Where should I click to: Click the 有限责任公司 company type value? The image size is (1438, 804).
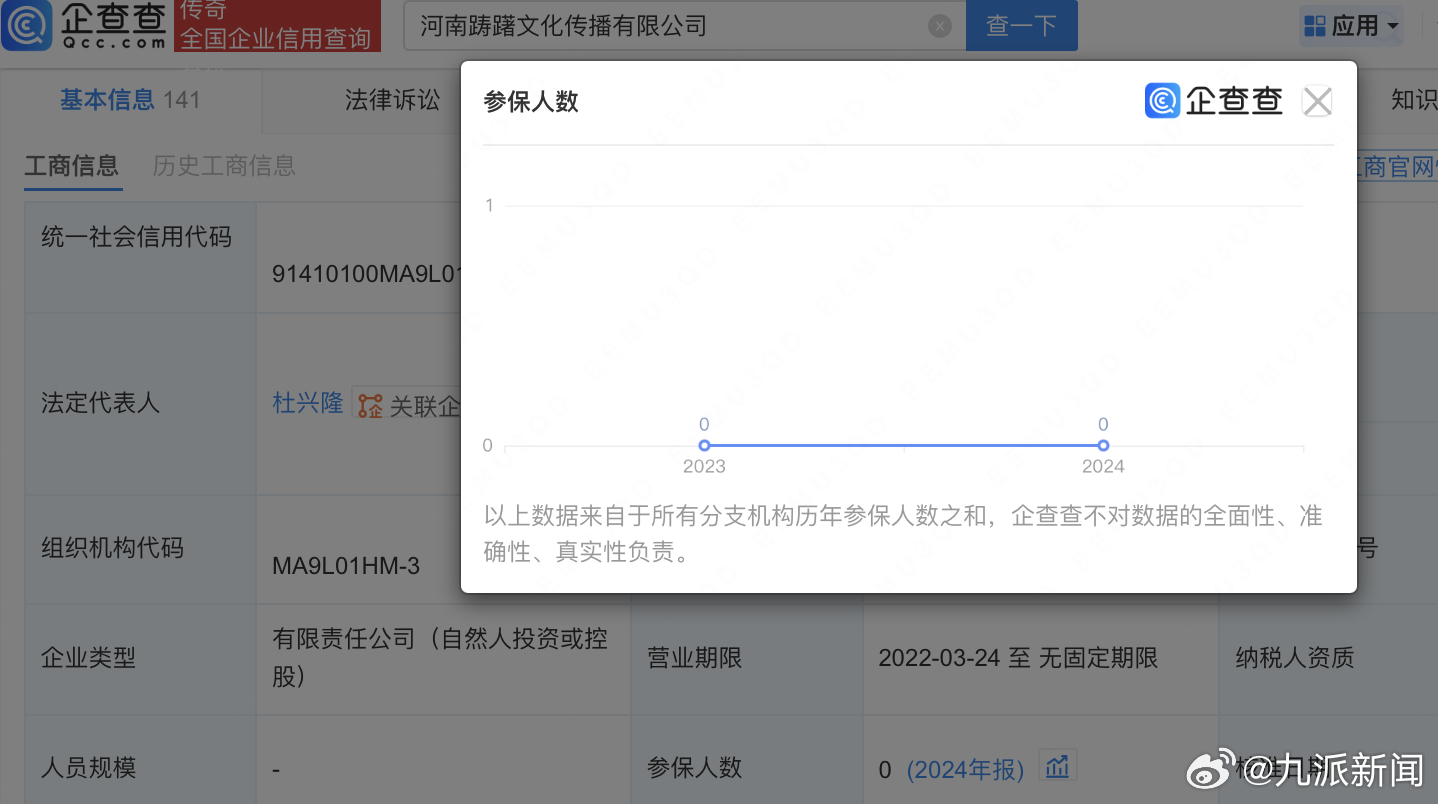[440, 657]
